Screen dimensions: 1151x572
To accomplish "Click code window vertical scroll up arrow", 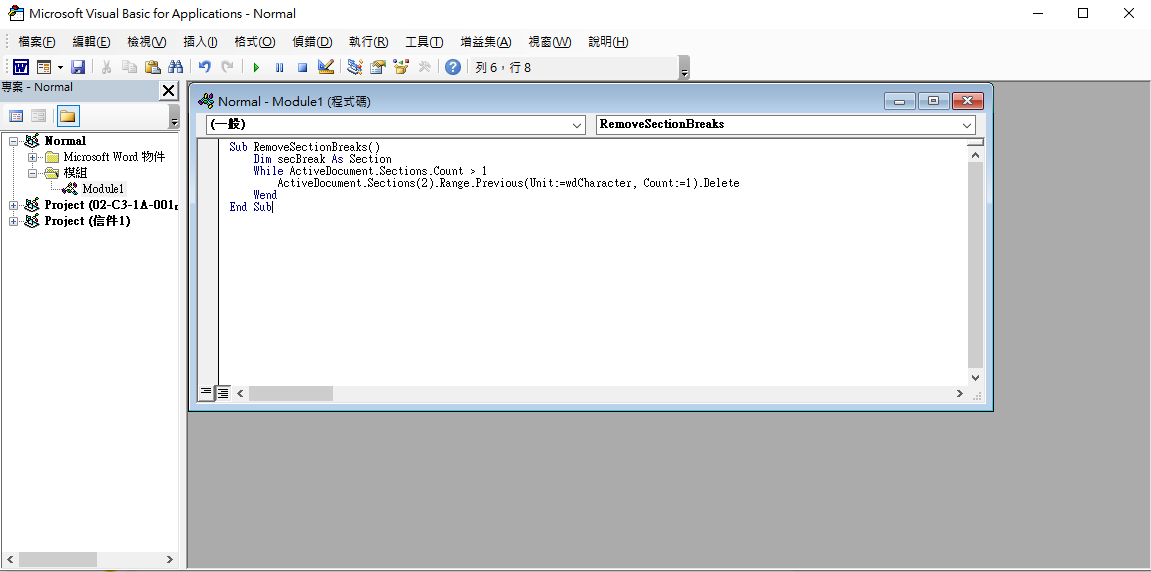I will coord(976,155).
